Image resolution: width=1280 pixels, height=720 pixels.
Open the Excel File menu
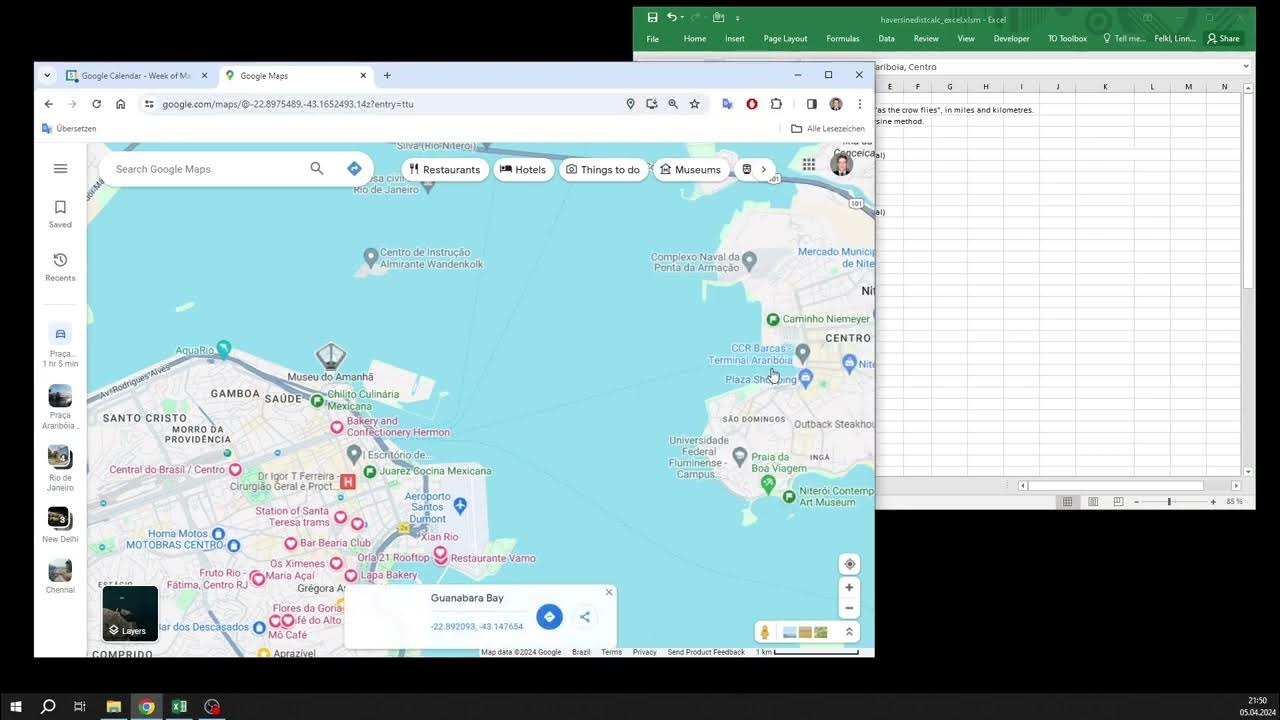point(653,39)
